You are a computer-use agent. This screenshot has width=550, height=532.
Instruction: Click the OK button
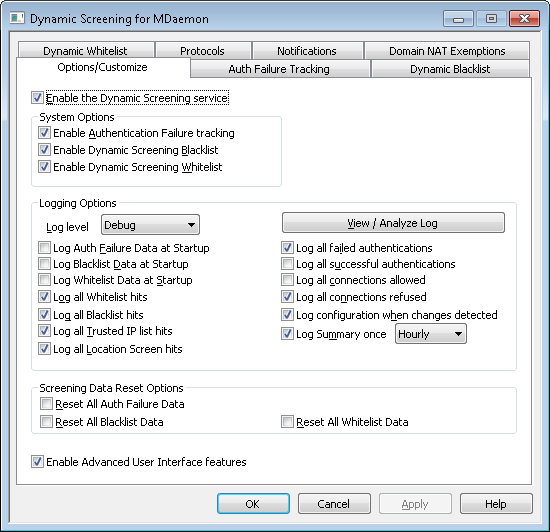(253, 504)
